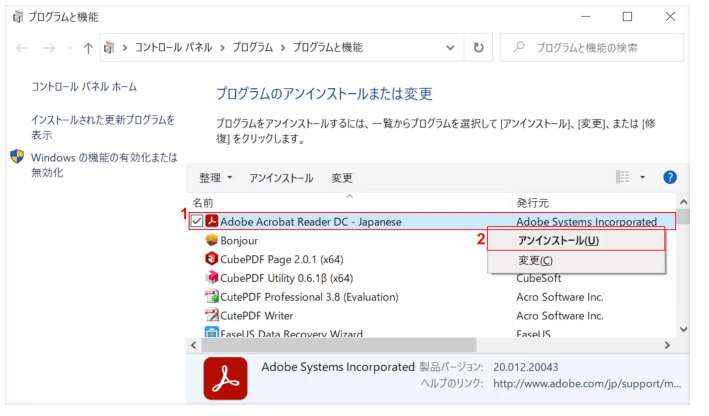Choose 変更(C) in the context menu
Viewport: 709px width, 416px height.
[x=535, y=261]
